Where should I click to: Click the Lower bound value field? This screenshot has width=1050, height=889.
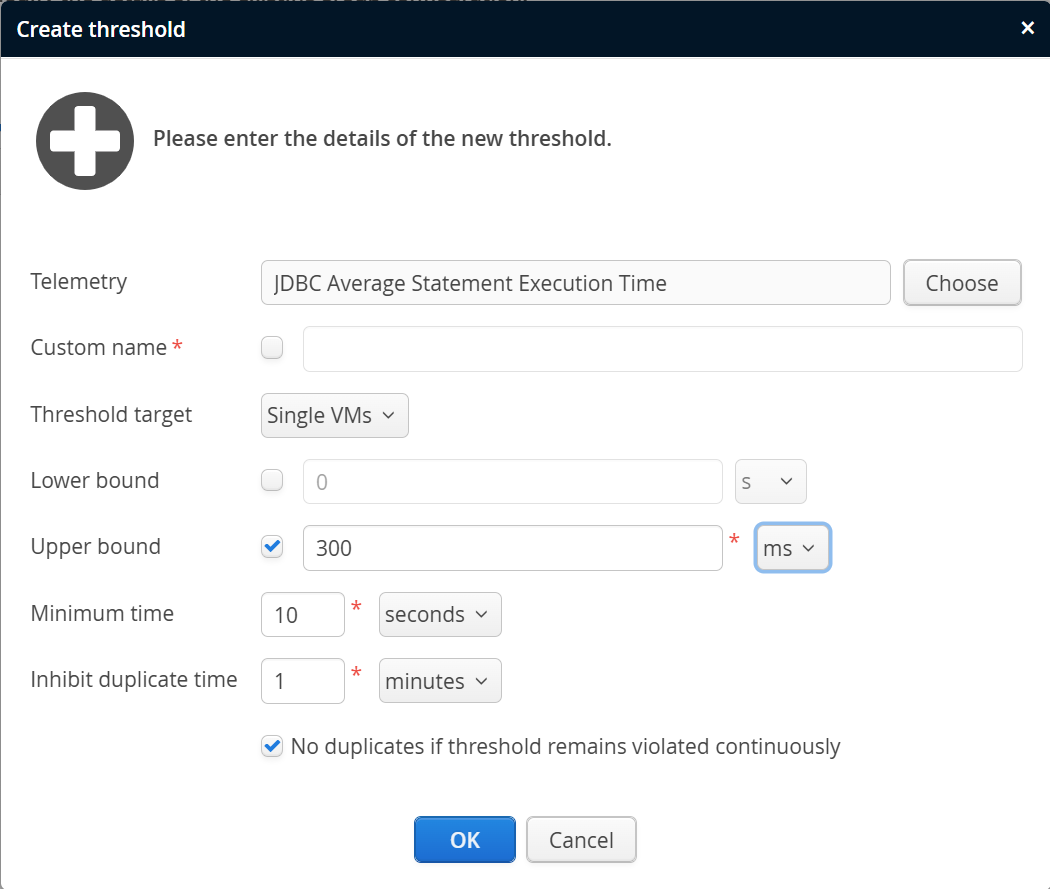coord(512,482)
